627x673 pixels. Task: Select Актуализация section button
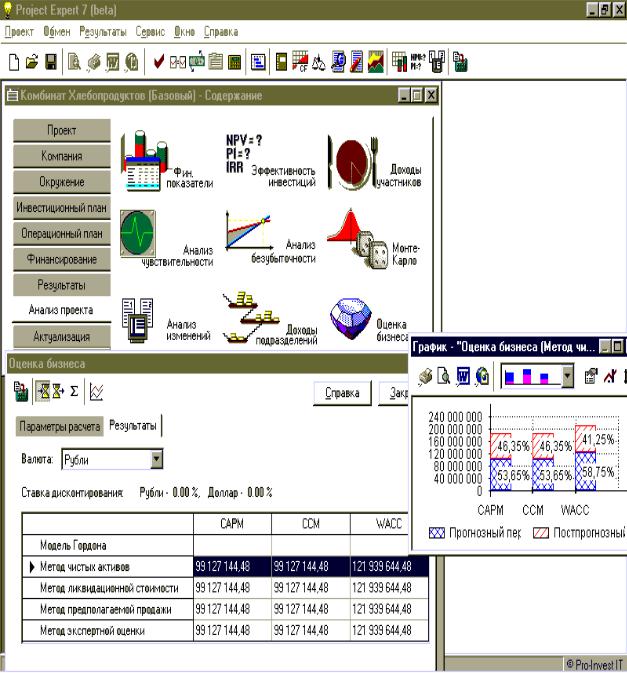pyautogui.click(x=62, y=336)
